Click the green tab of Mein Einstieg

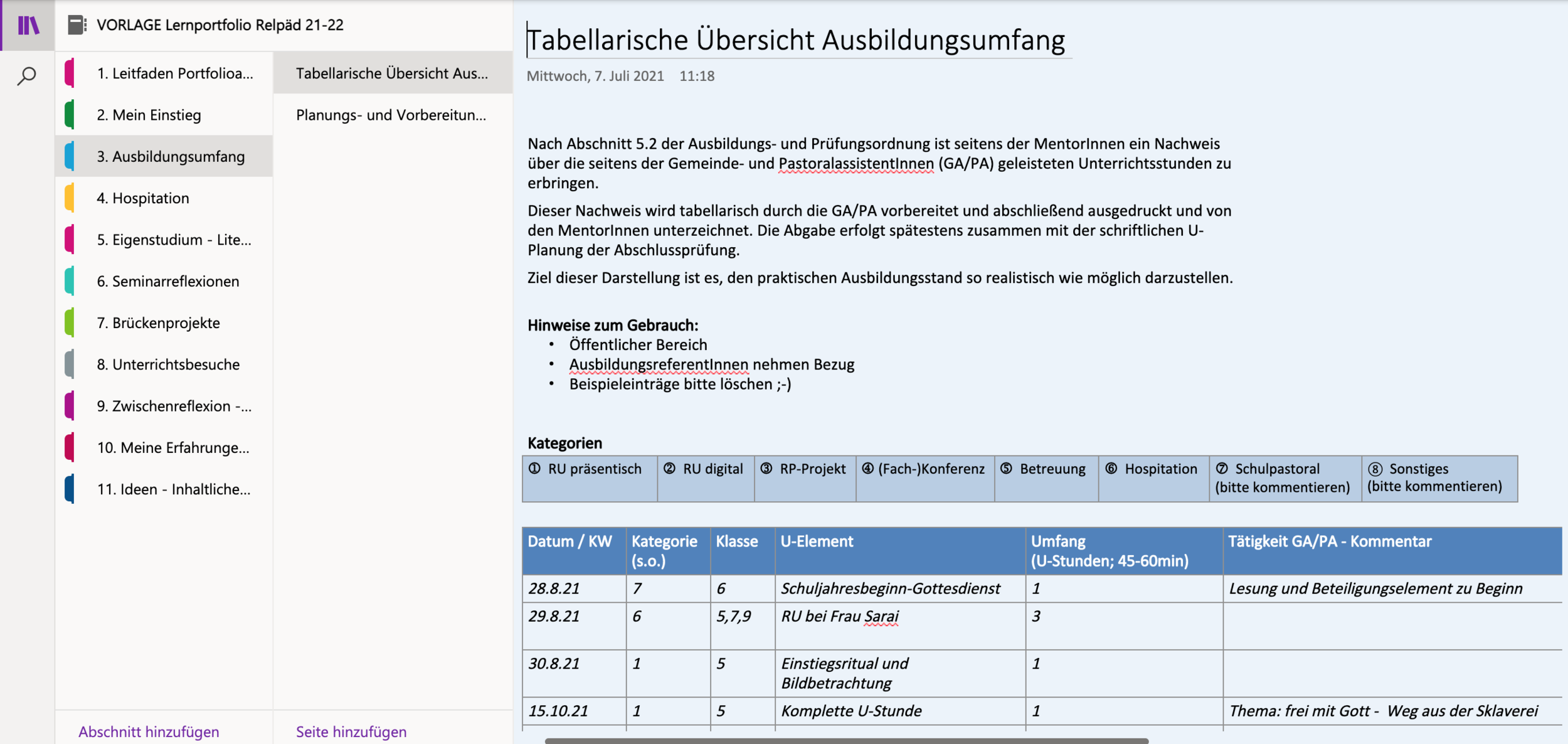click(x=70, y=115)
